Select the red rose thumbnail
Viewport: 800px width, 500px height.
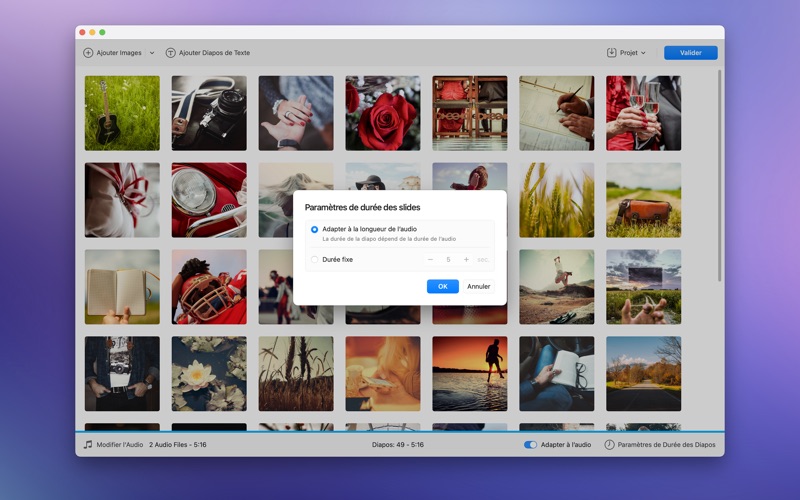click(x=383, y=113)
